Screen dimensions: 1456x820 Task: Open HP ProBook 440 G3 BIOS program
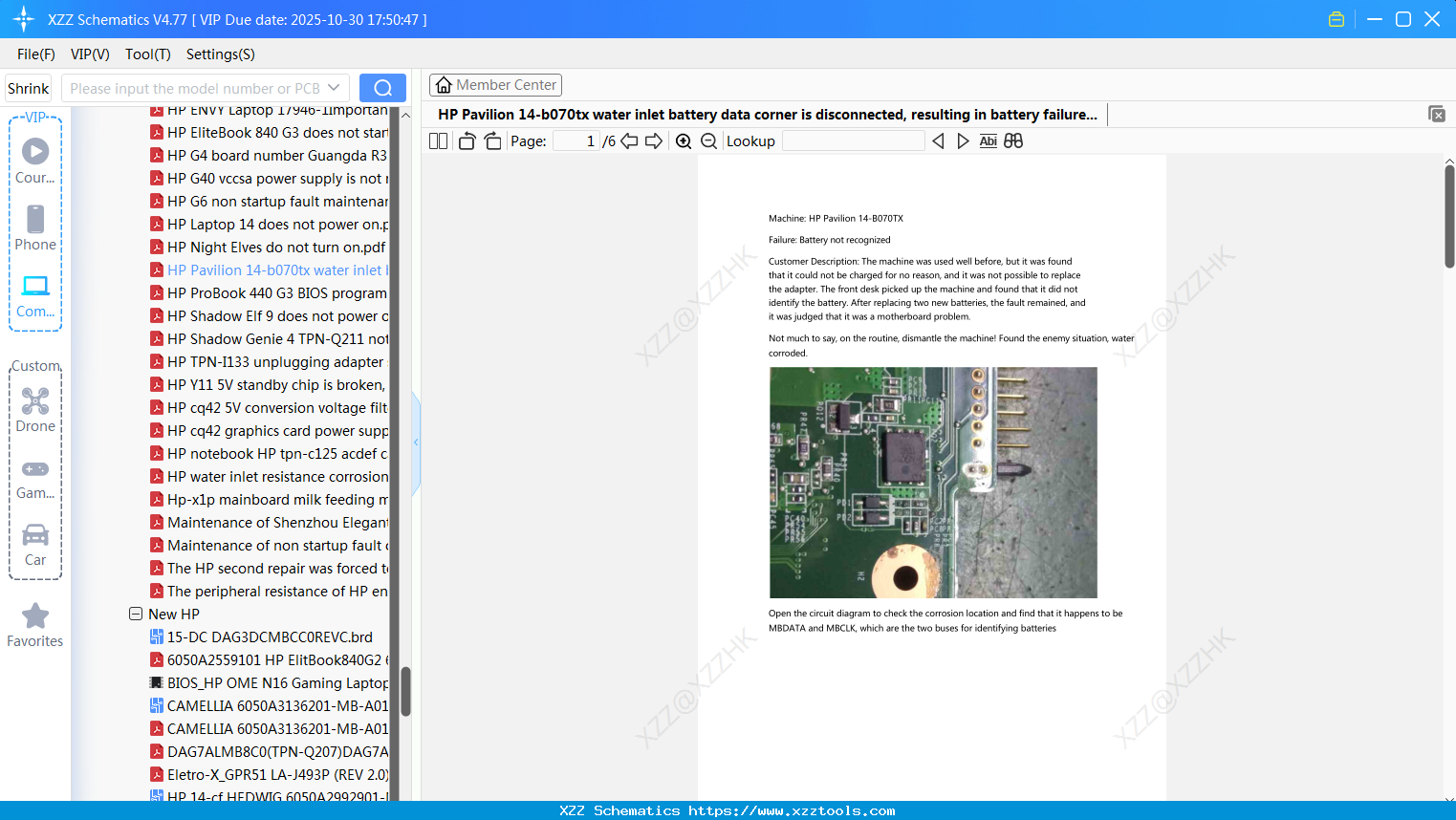(x=270, y=293)
